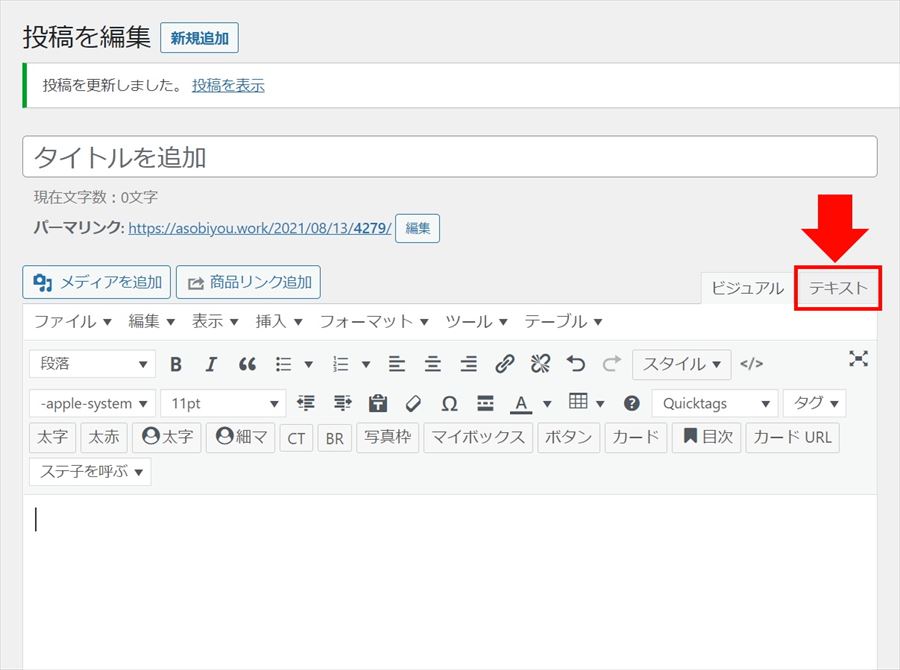The width and height of the screenshot is (900, 670).
Task: Click the メディアを追加 button
Action: pos(97,282)
